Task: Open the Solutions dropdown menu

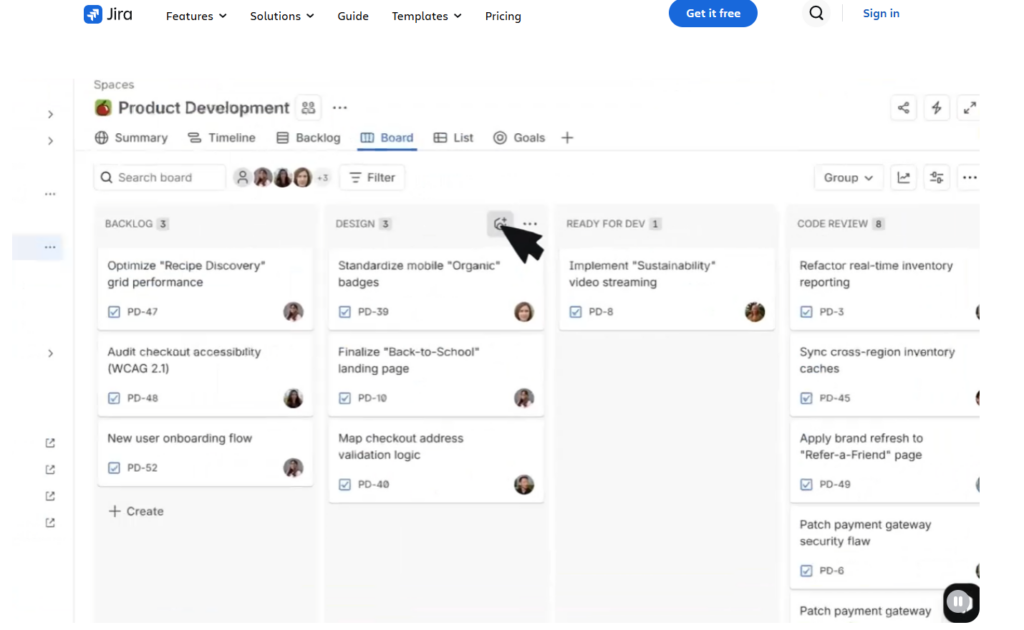Action: (x=281, y=16)
